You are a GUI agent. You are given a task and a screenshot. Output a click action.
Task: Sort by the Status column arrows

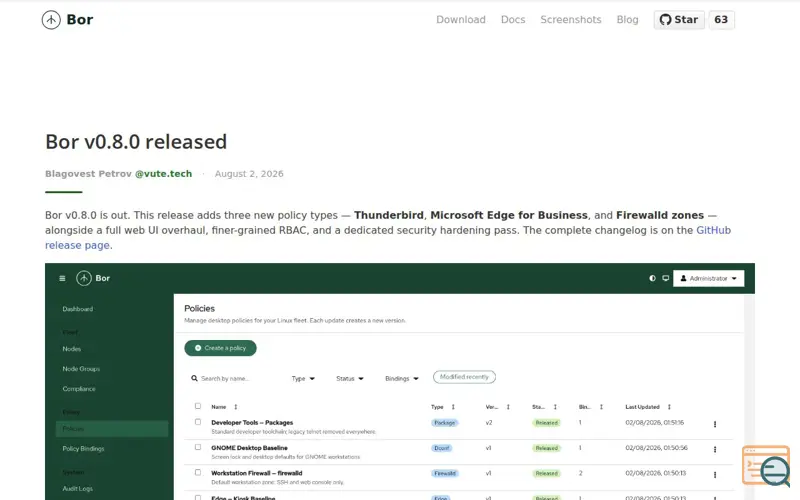pos(555,407)
